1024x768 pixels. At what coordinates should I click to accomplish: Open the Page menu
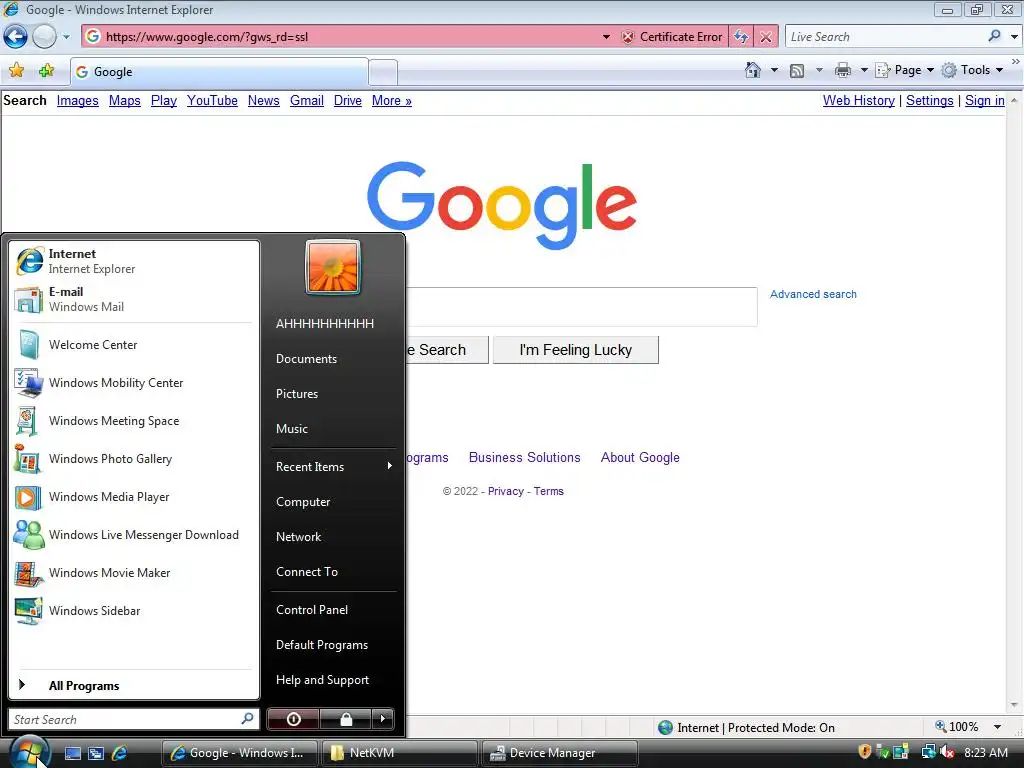904,70
